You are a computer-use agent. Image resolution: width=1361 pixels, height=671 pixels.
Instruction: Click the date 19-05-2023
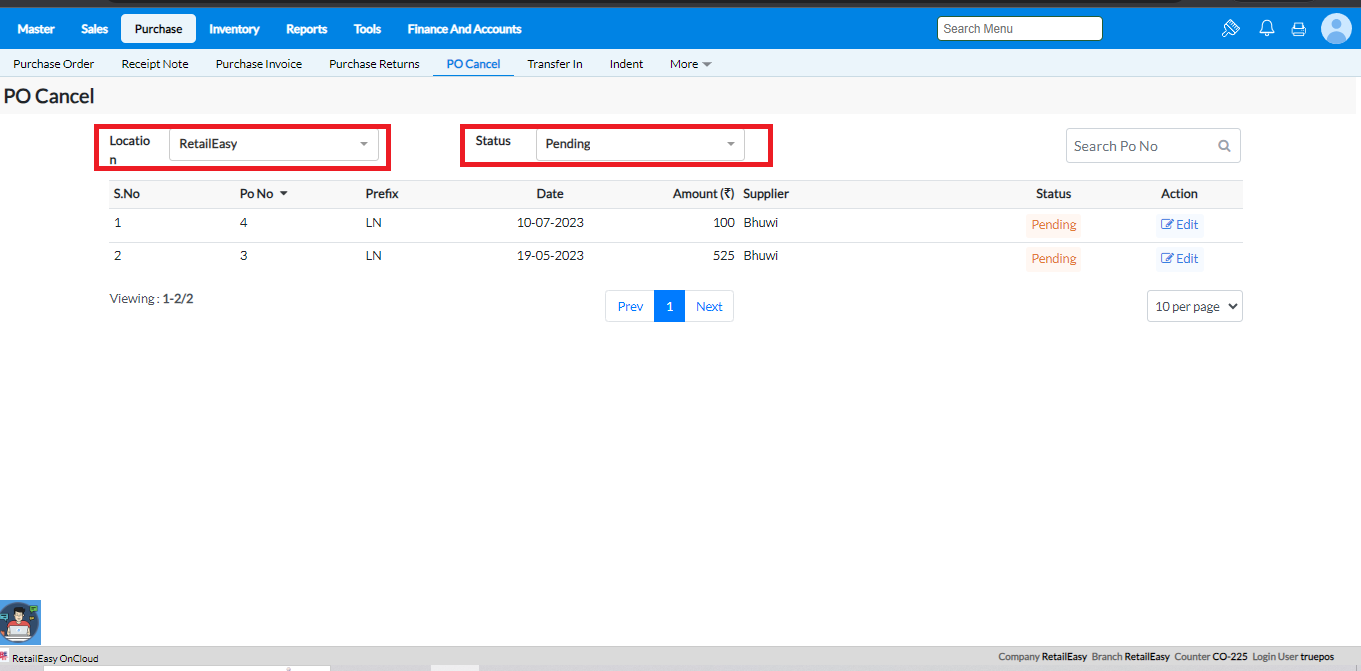point(550,256)
